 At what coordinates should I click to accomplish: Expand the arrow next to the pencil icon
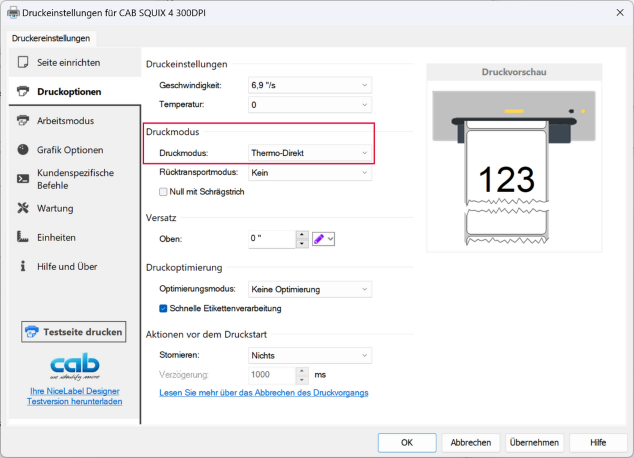[330, 239]
